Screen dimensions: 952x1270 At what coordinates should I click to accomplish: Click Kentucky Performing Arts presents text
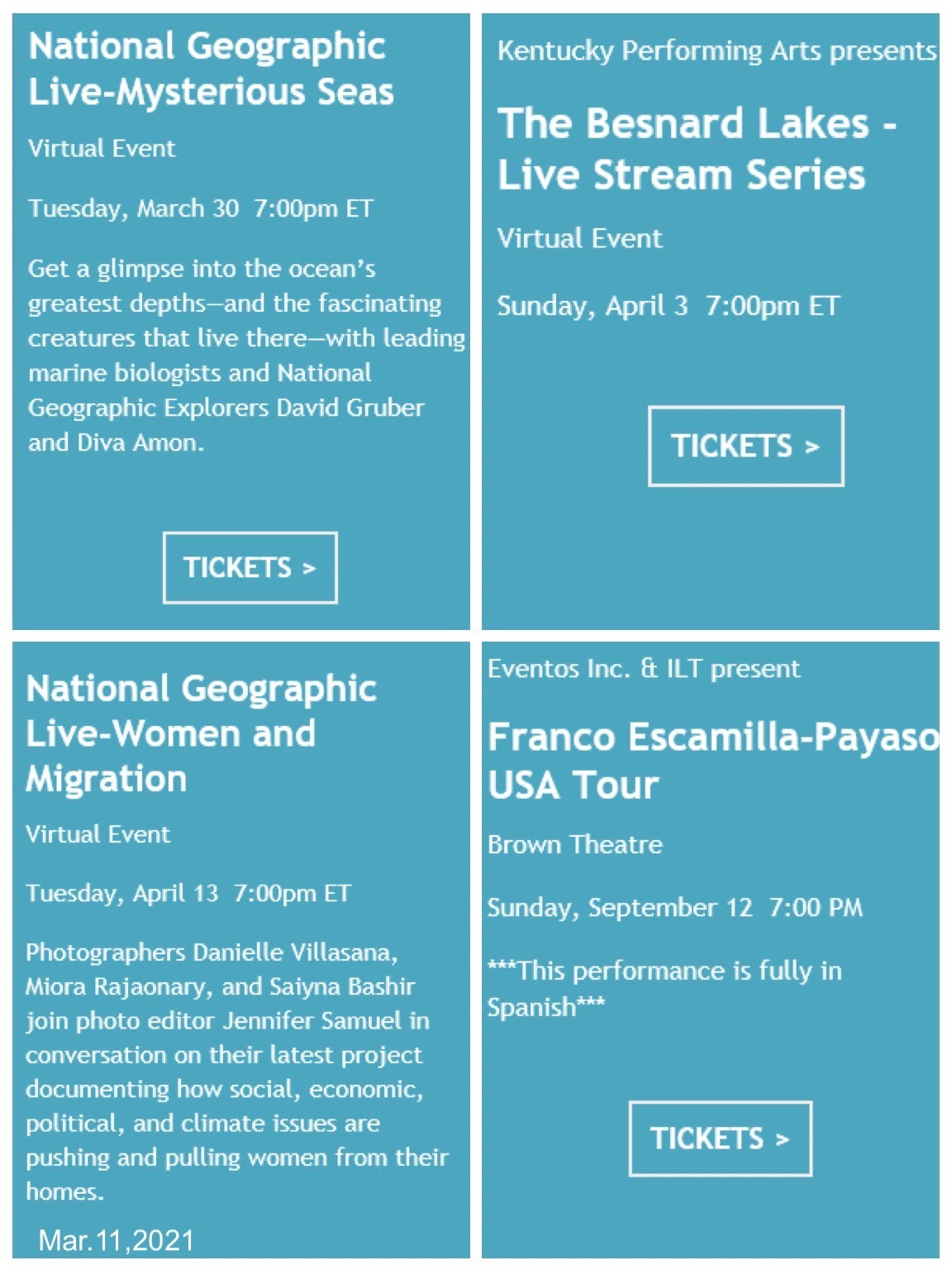click(716, 51)
